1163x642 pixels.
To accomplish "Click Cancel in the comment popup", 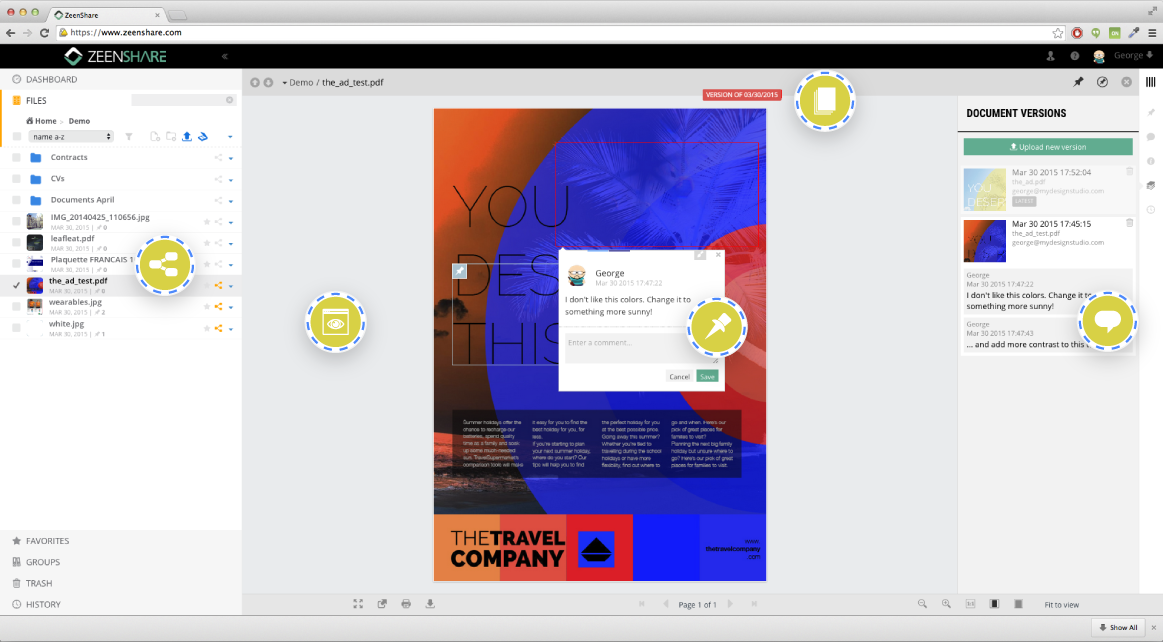I will point(679,377).
